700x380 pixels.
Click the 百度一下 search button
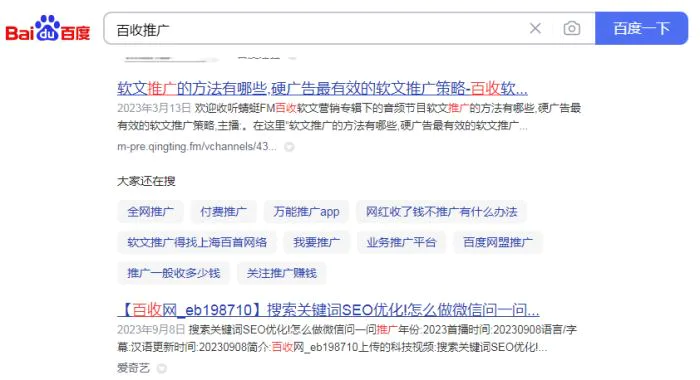(x=642, y=29)
